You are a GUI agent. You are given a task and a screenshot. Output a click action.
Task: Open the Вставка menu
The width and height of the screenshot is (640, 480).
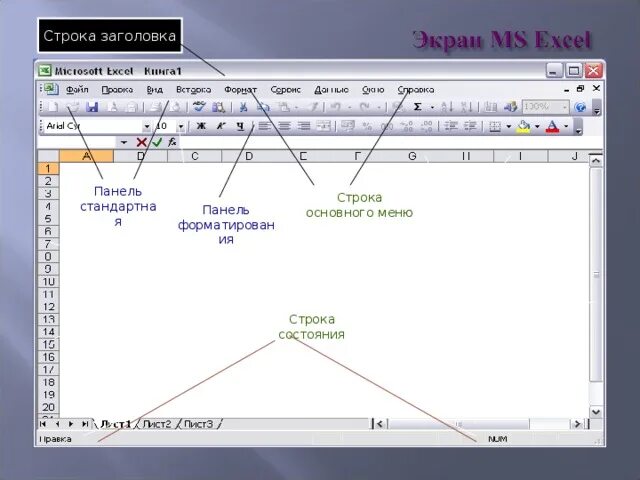coord(193,89)
